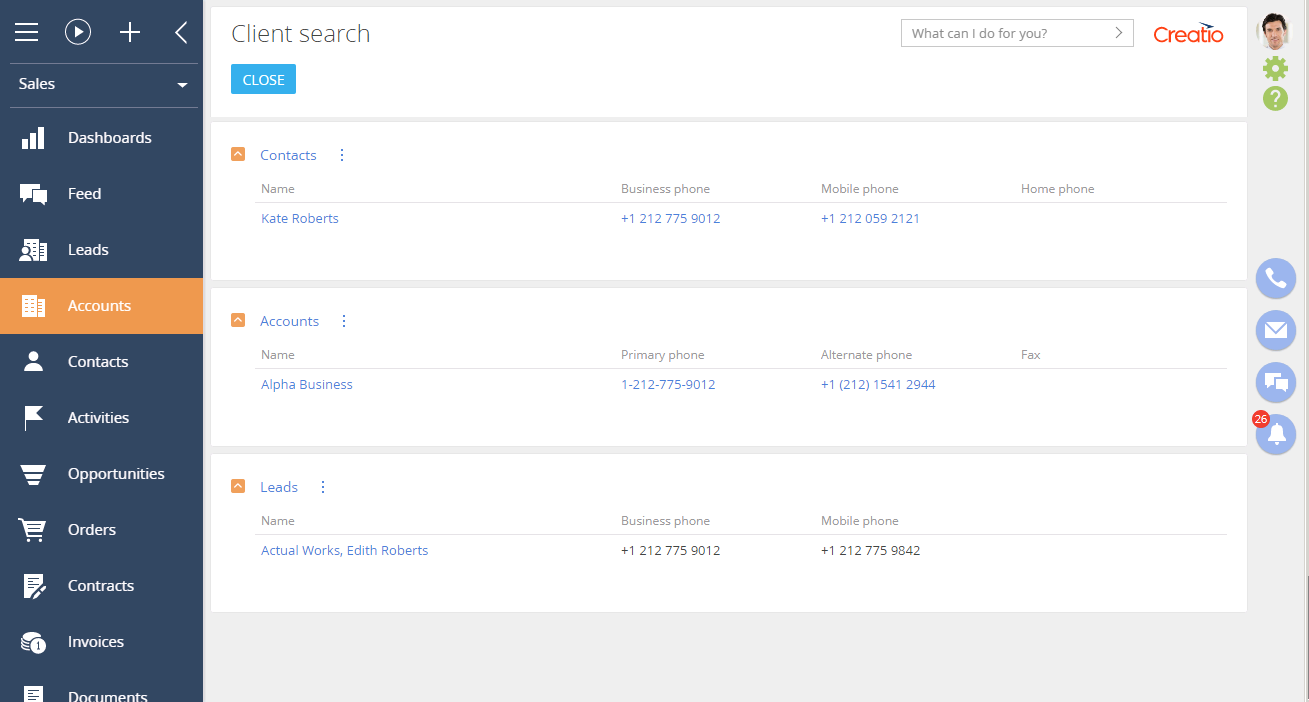Click the run process play icon
The width and height of the screenshot is (1309, 702).
[x=78, y=32]
